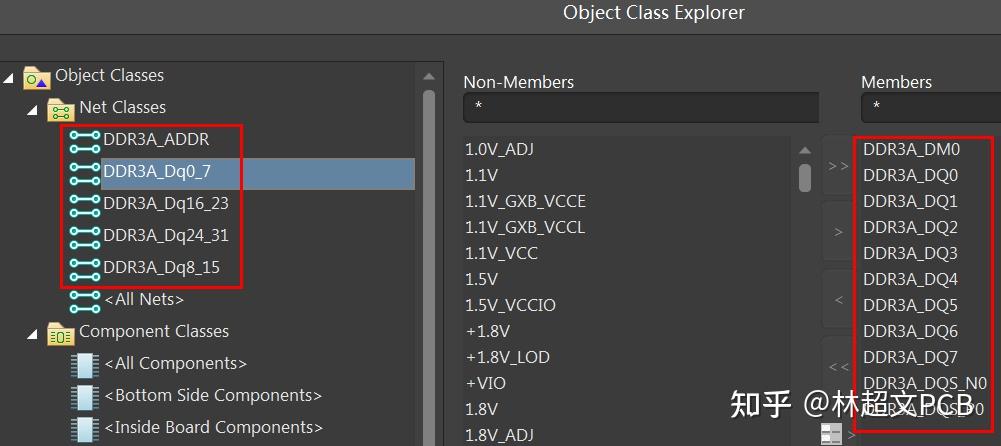The height and width of the screenshot is (446, 1001).
Task: Click the Component Classes folder icon
Action: coord(61,332)
